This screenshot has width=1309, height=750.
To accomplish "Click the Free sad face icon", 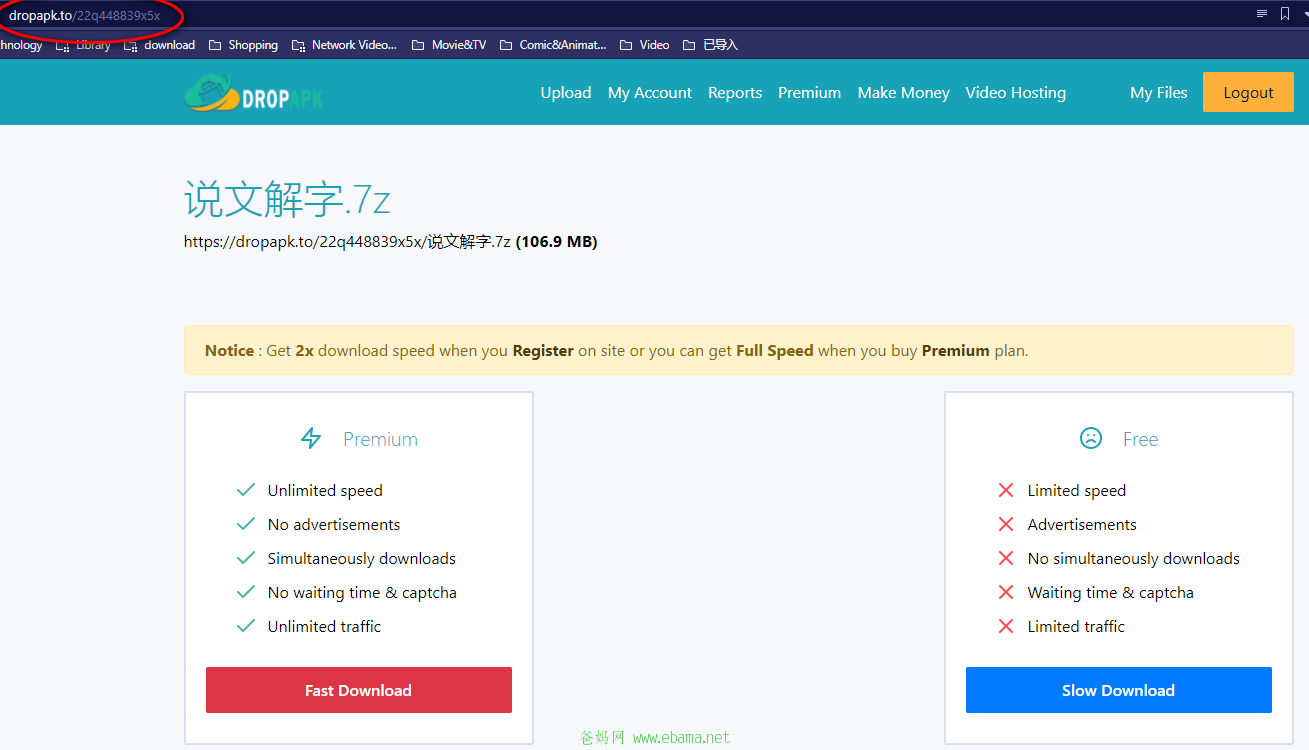I will point(1090,438).
